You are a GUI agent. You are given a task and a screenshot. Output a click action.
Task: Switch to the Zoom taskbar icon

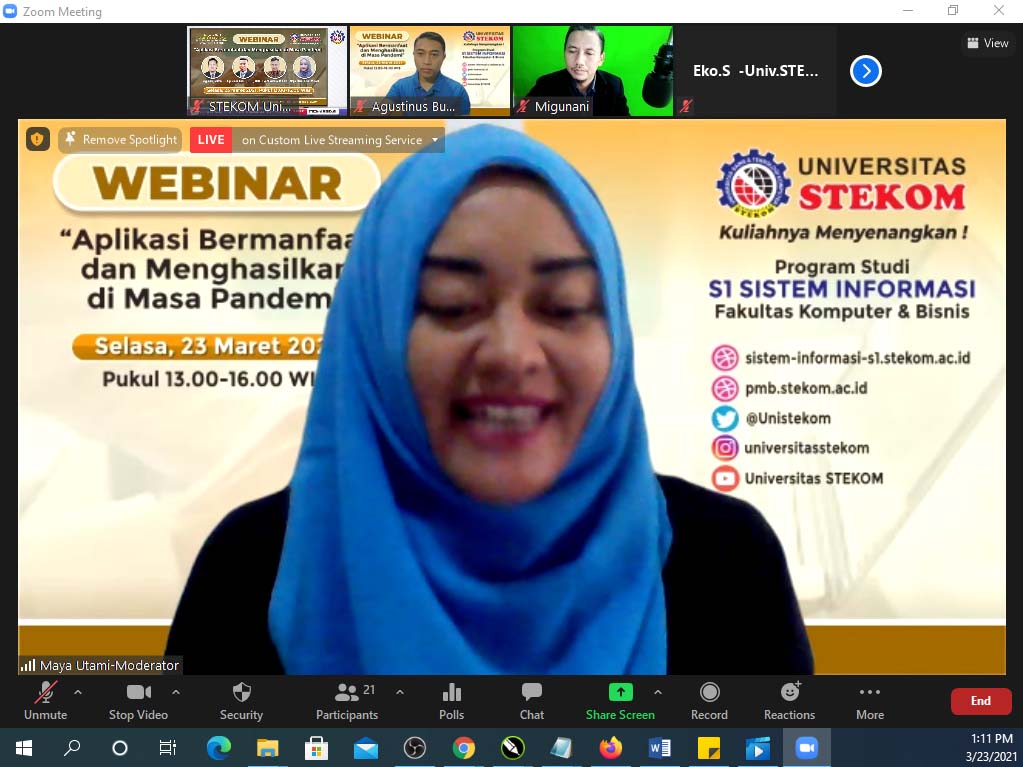(x=807, y=747)
